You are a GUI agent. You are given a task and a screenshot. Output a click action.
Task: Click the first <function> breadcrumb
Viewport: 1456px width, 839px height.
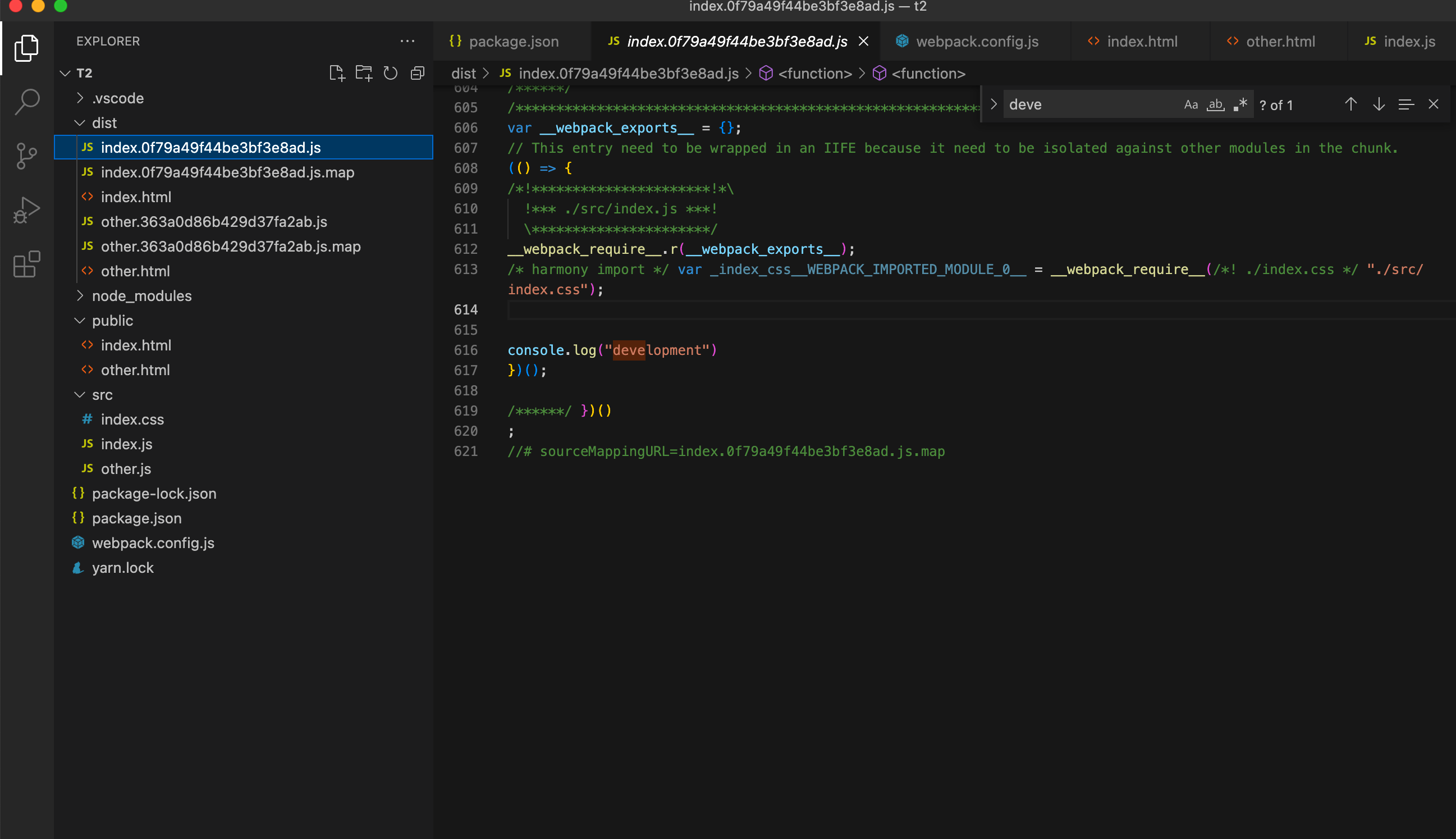pyautogui.click(x=815, y=74)
